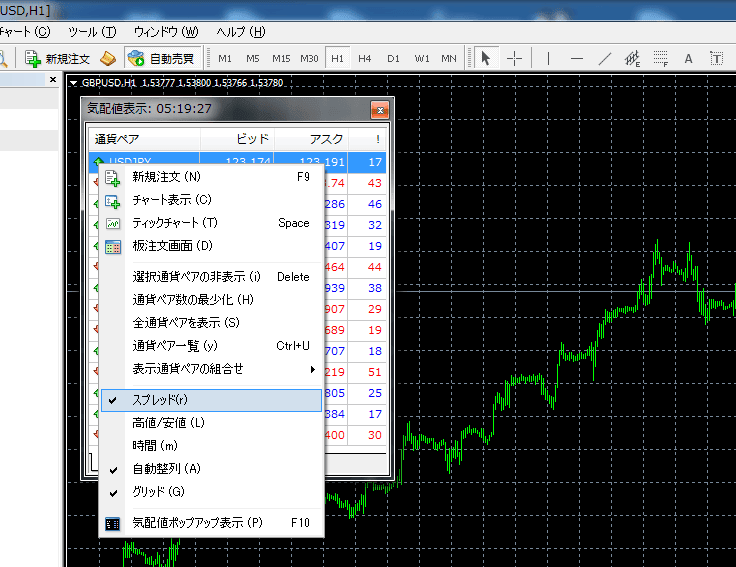The height and width of the screenshot is (567, 736).
Task: Open the チャート menu
Action: tap(24, 32)
